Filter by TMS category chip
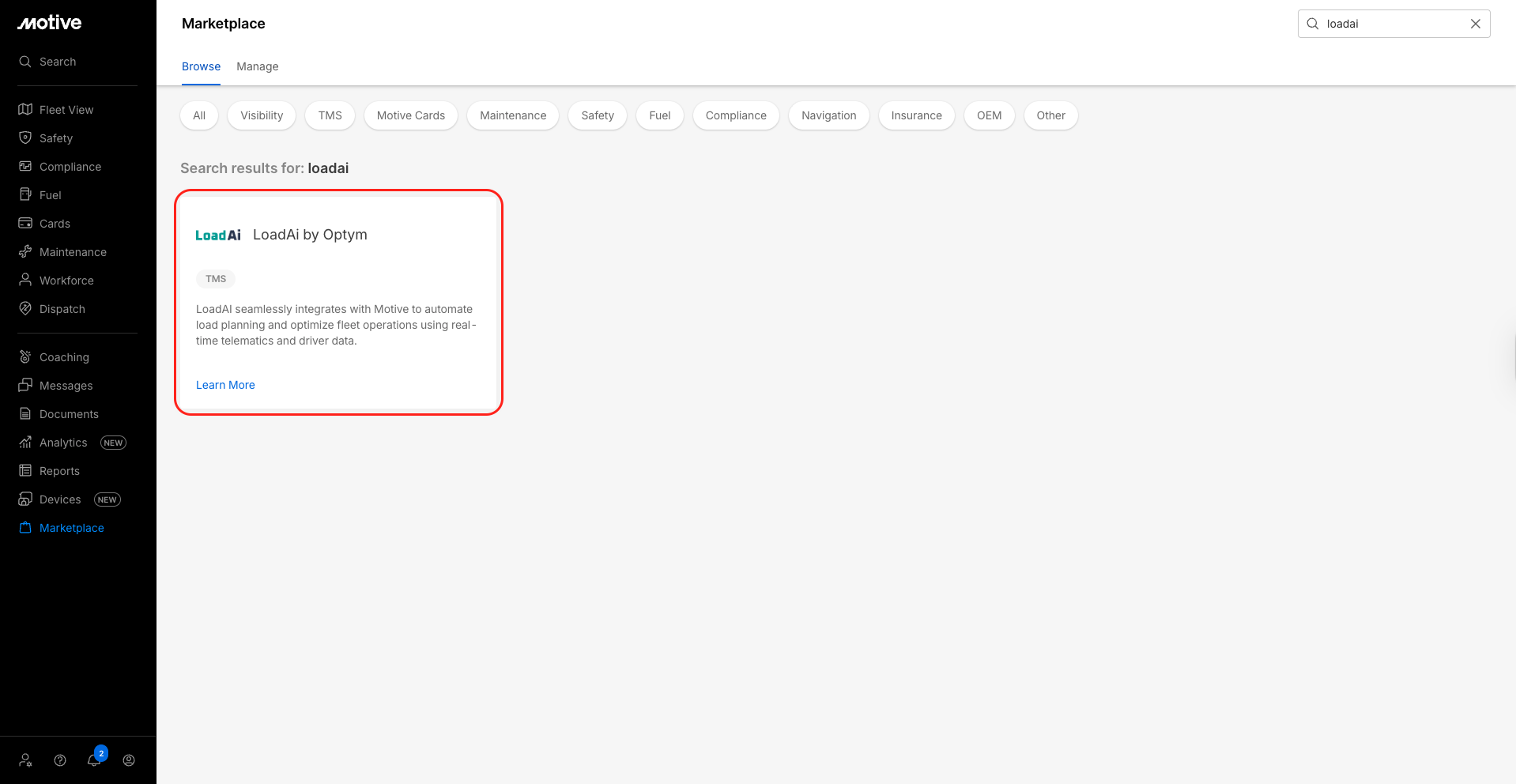Viewport: 1516px width, 784px height. point(330,115)
